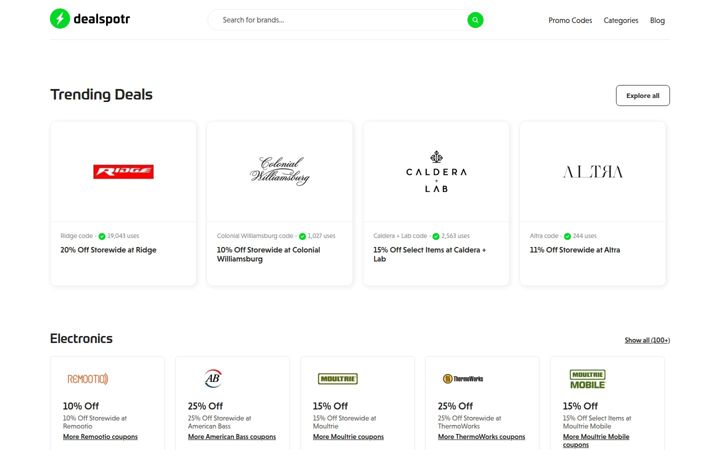Open the Caldera + Lab logo

tap(436, 172)
